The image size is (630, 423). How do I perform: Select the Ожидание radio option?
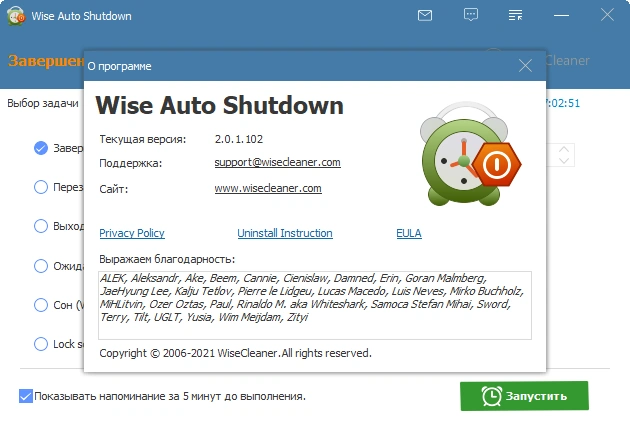pos(41,266)
